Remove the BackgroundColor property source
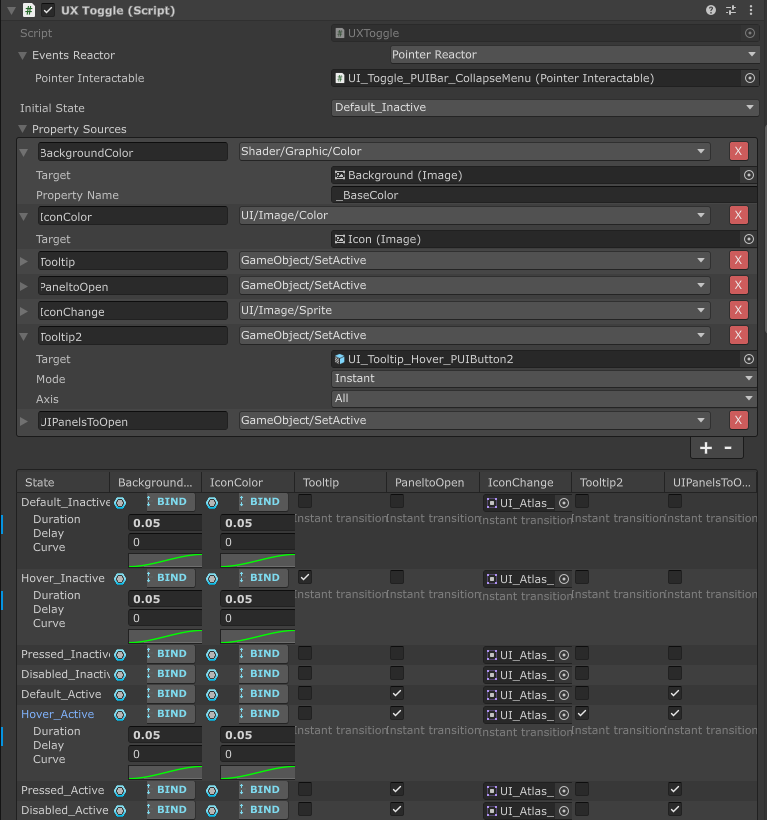 point(738,151)
